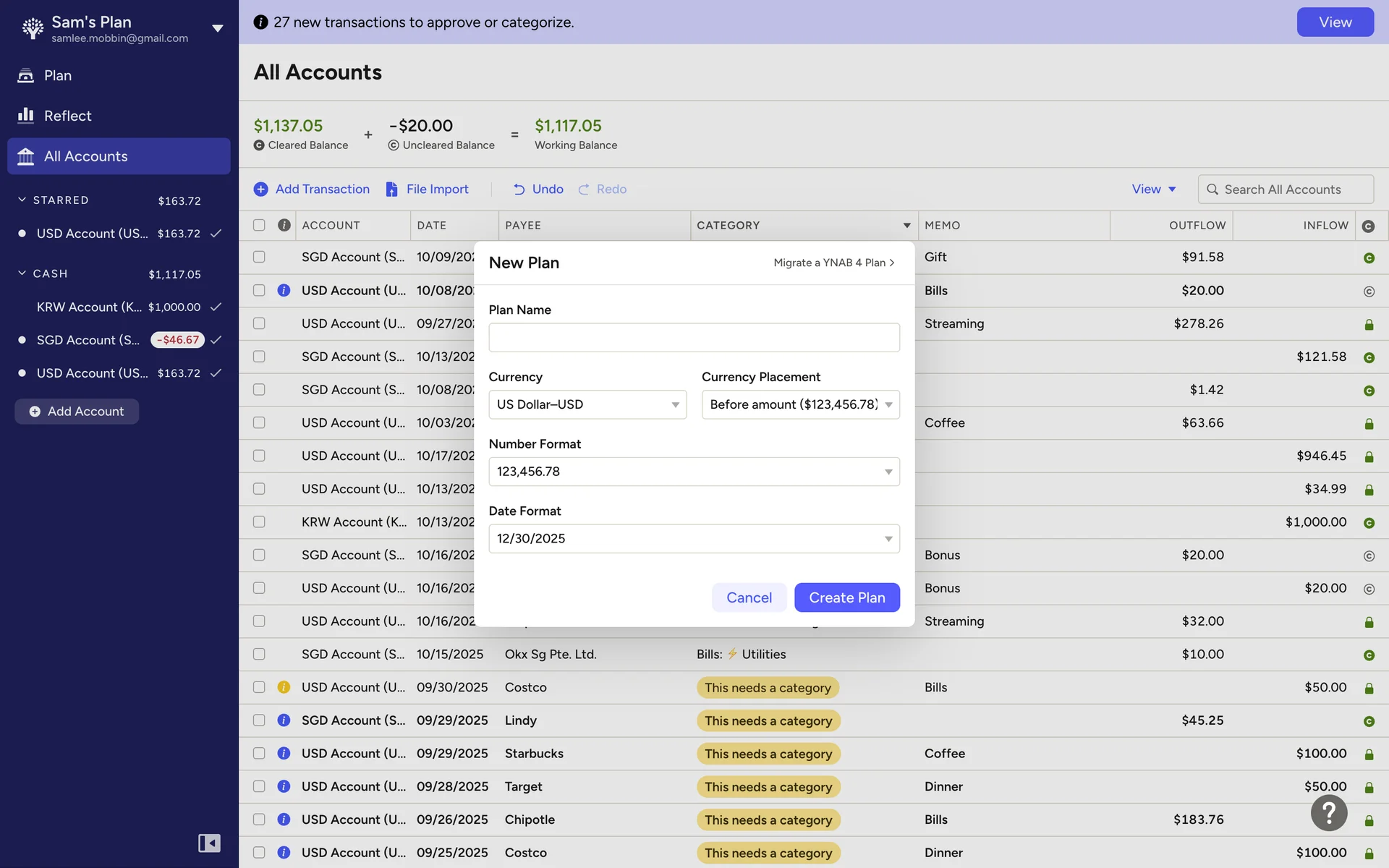Select the Starbucks transaction checkbox
Image resolution: width=1389 pixels, height=868 pixels.
coord(259,753)
